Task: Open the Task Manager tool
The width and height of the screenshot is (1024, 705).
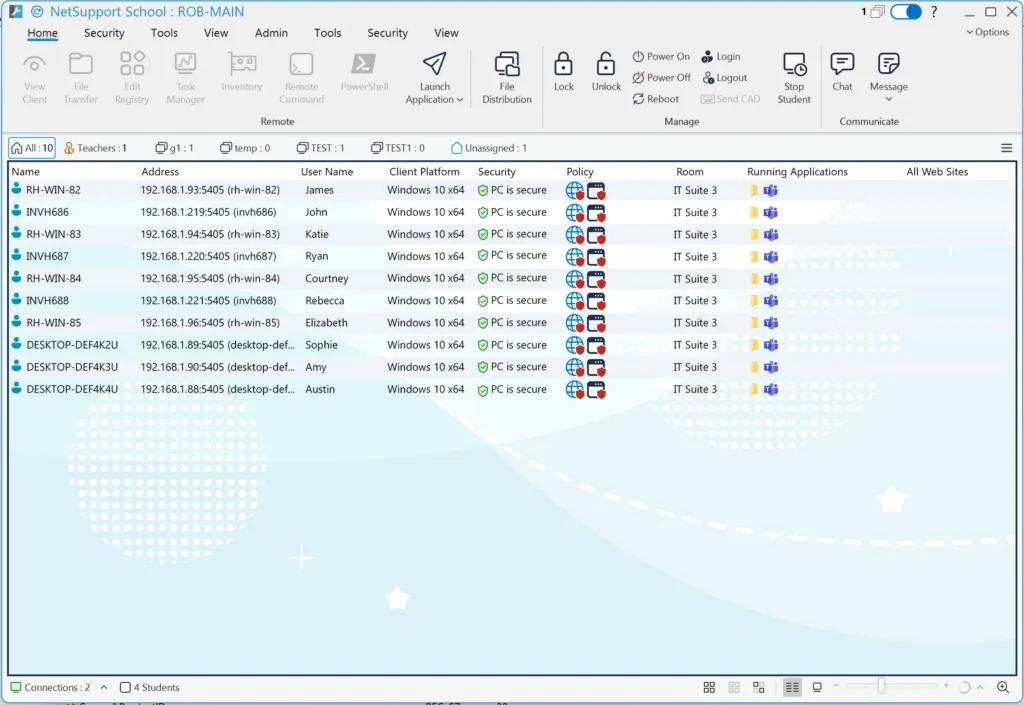Action: click(x=185, y=78)
